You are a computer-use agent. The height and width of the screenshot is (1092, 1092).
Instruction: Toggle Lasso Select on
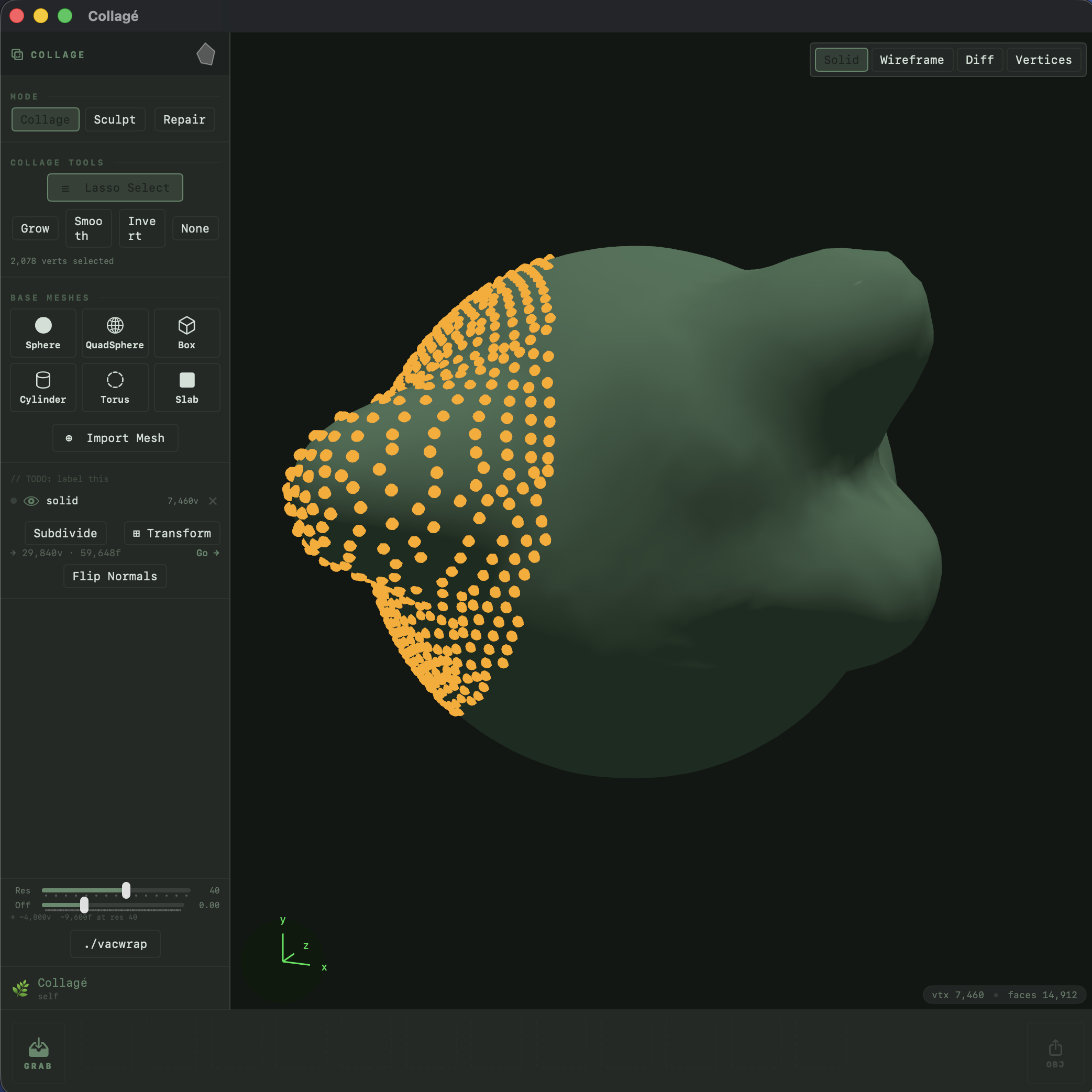click(x=115, y=187)
